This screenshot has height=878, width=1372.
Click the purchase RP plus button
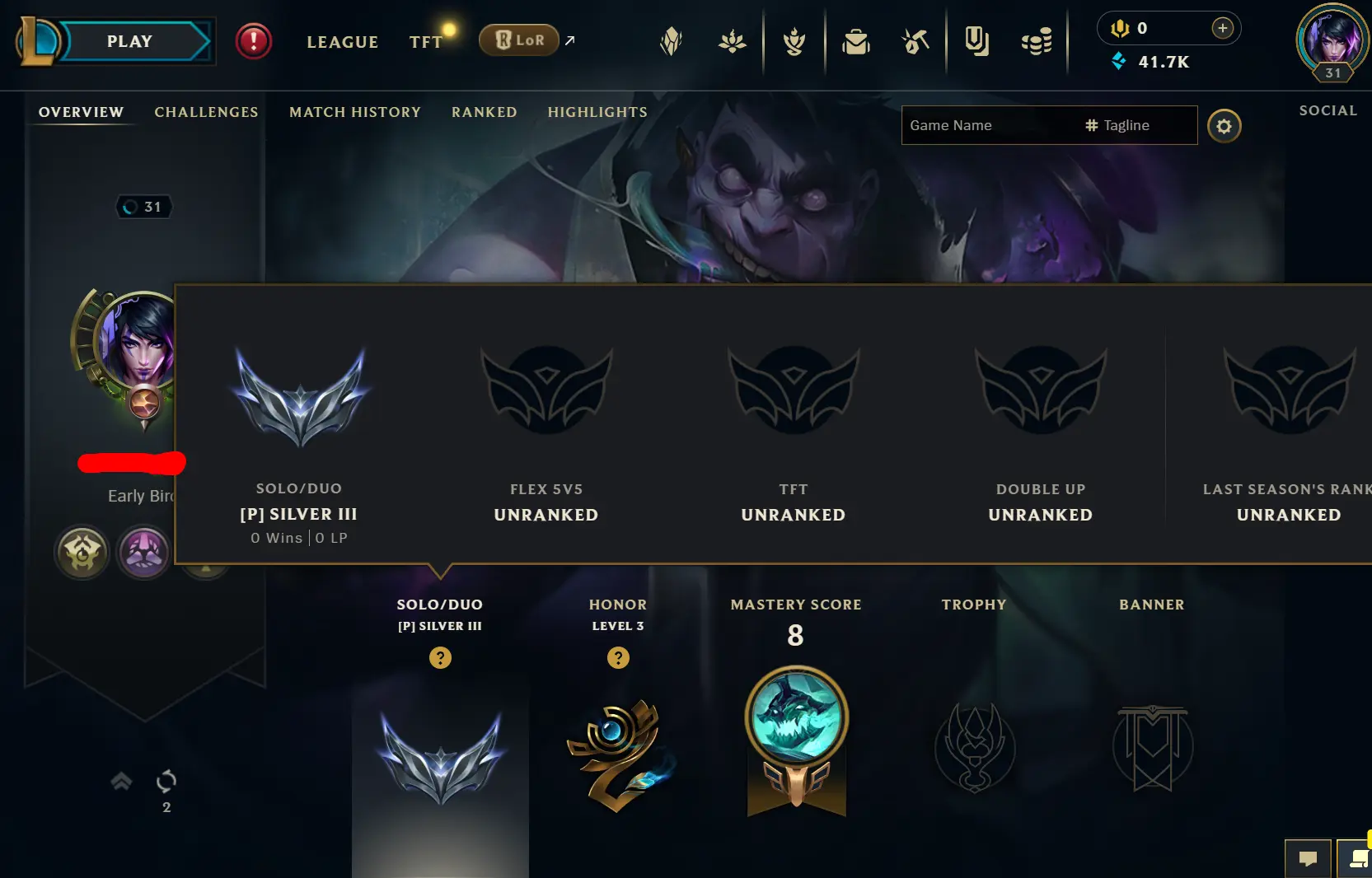[1223, 28]
